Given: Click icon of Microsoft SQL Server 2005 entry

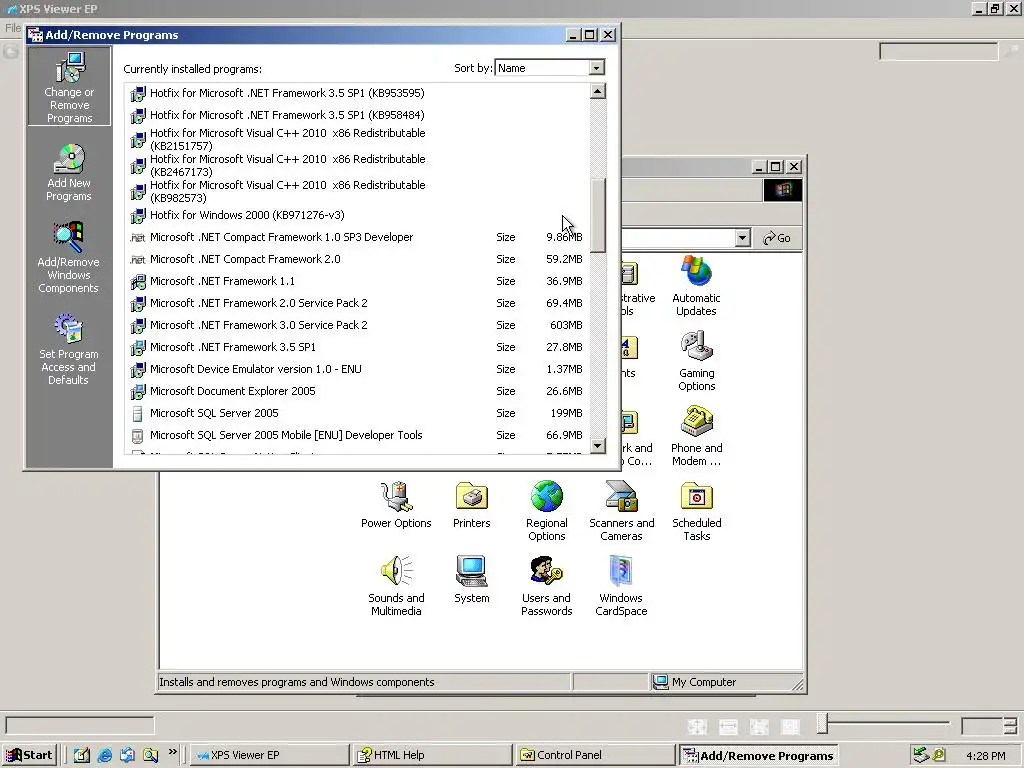Looking at the screenshot, I should (x=138, y=413).
